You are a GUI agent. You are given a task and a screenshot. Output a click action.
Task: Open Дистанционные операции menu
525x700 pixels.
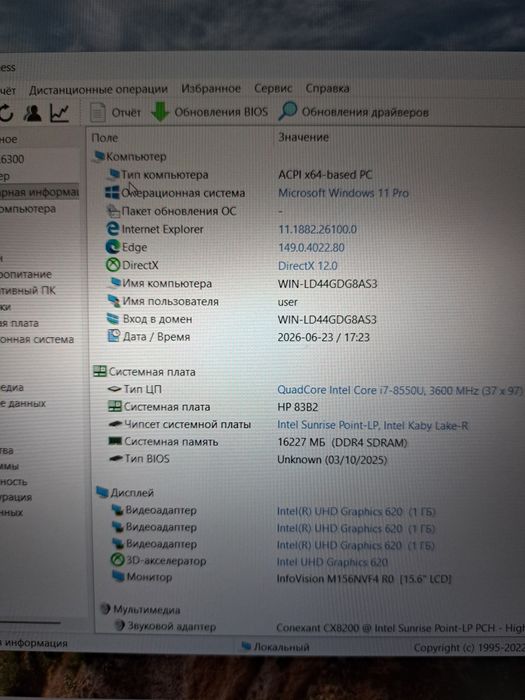click(98, 89)
